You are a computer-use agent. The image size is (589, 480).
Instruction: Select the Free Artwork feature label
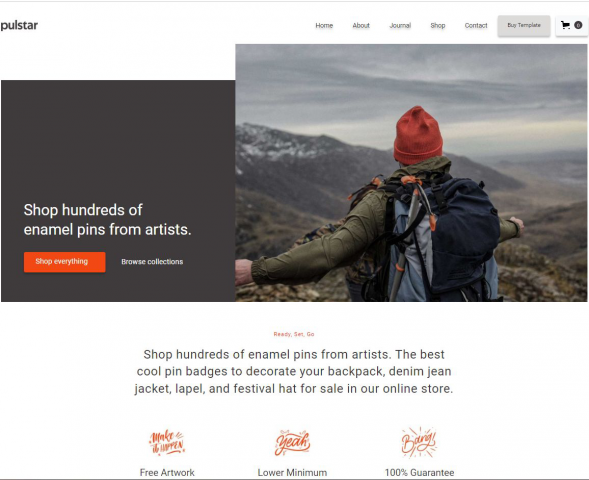(167, 472)
